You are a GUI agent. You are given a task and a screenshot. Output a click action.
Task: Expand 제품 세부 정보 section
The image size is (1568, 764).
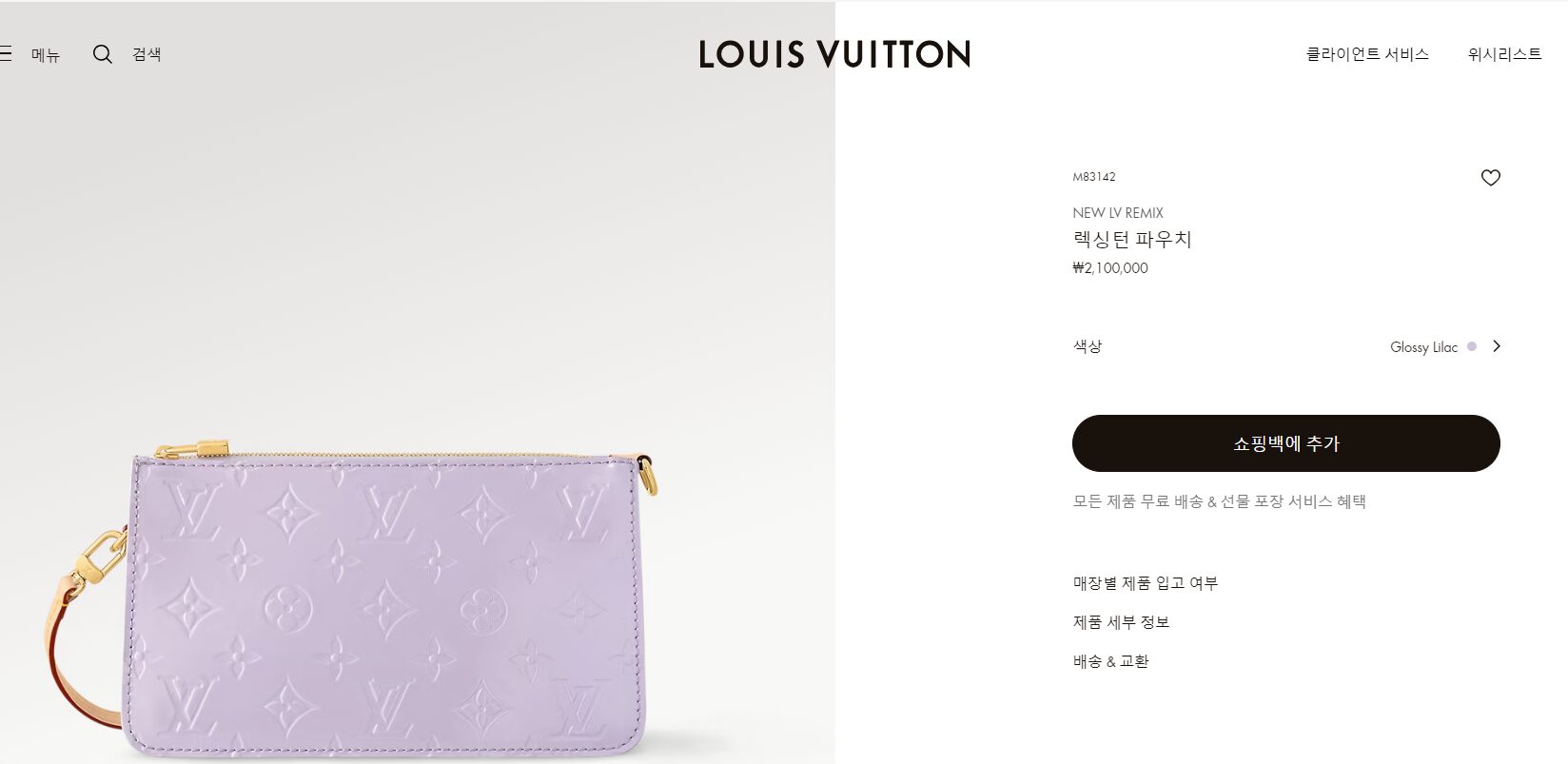point(1121,622)
